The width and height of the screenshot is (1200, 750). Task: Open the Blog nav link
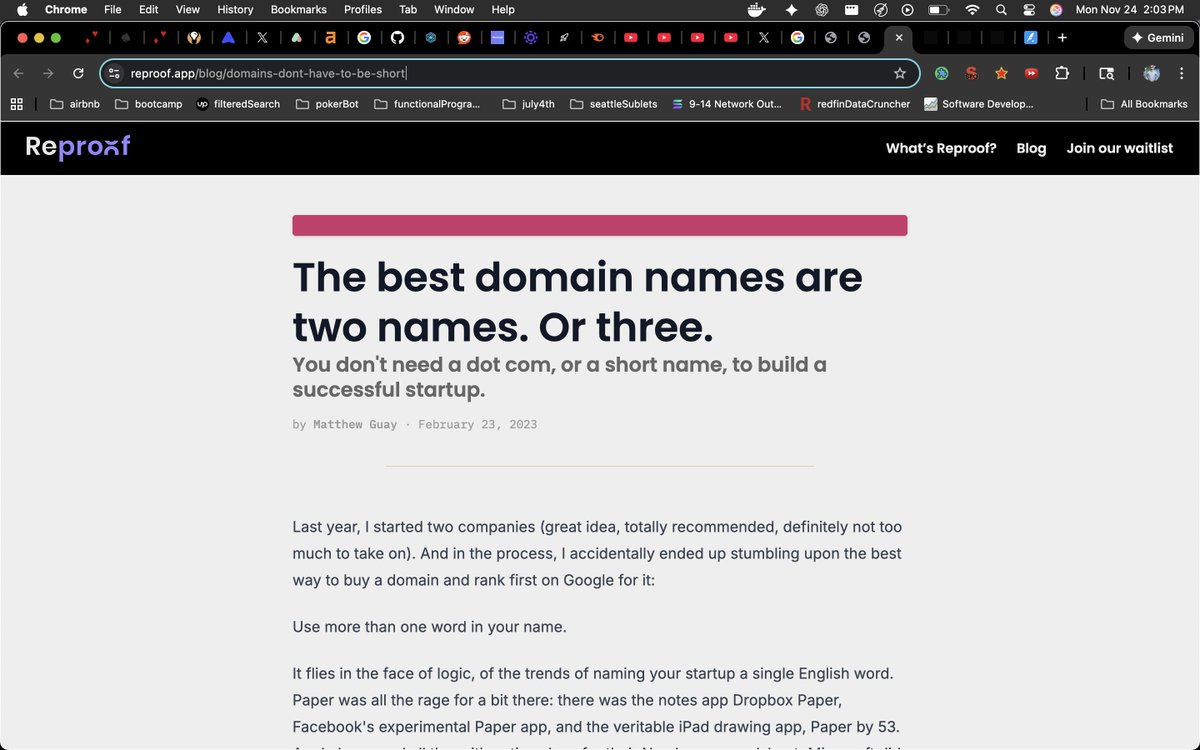(1031, 148)
